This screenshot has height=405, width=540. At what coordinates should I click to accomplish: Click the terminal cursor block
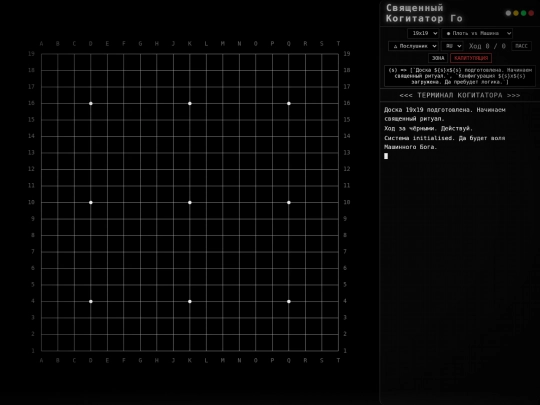click(386, 156)
